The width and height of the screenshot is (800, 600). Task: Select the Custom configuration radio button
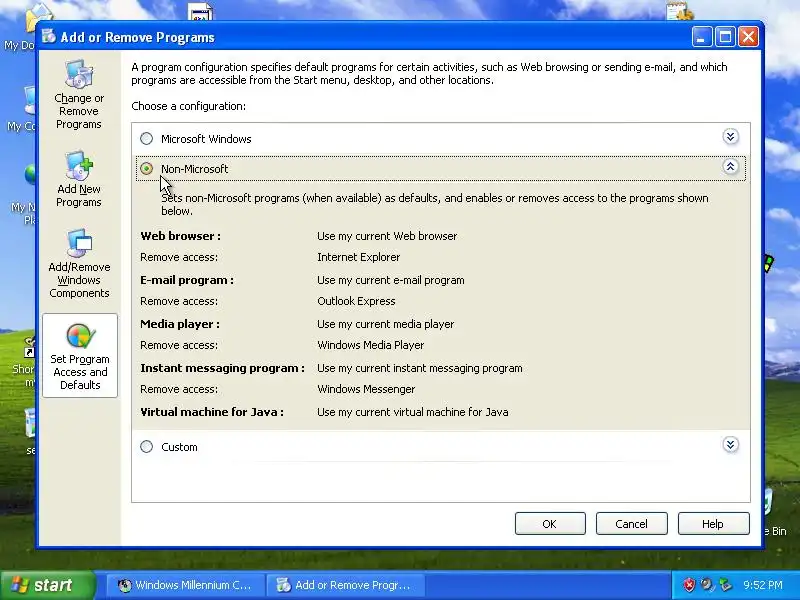tap(146, 447)
